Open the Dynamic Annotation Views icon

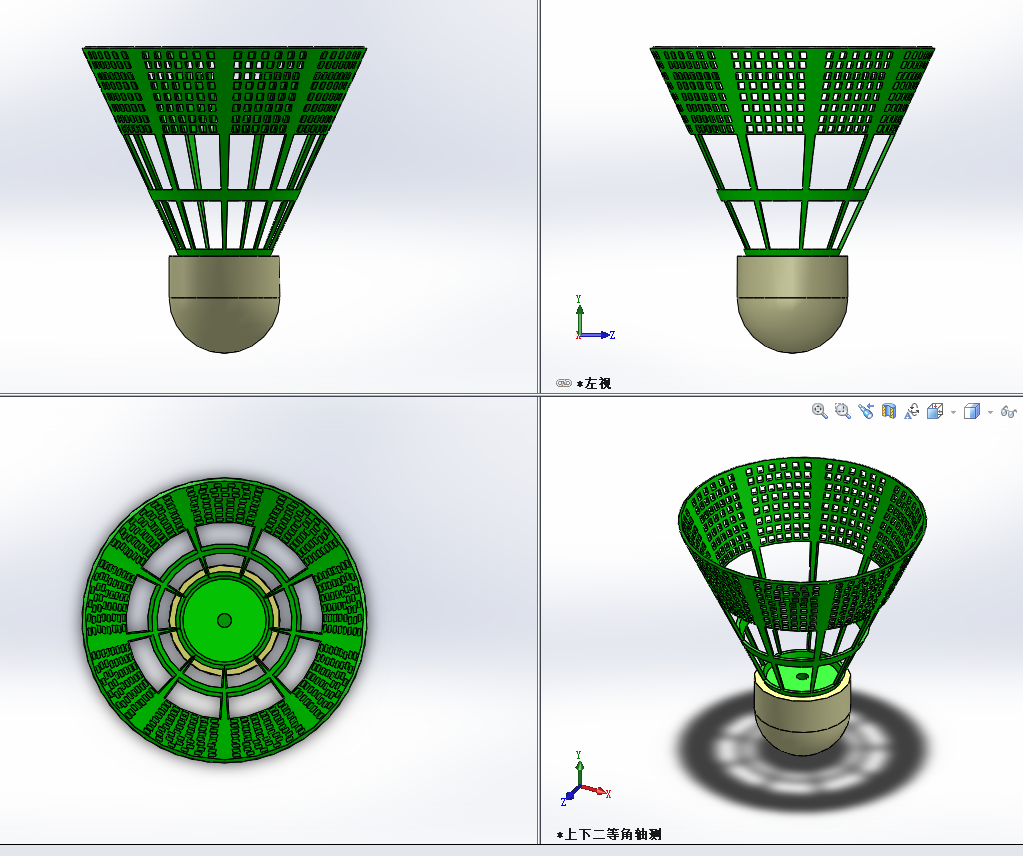911,411
